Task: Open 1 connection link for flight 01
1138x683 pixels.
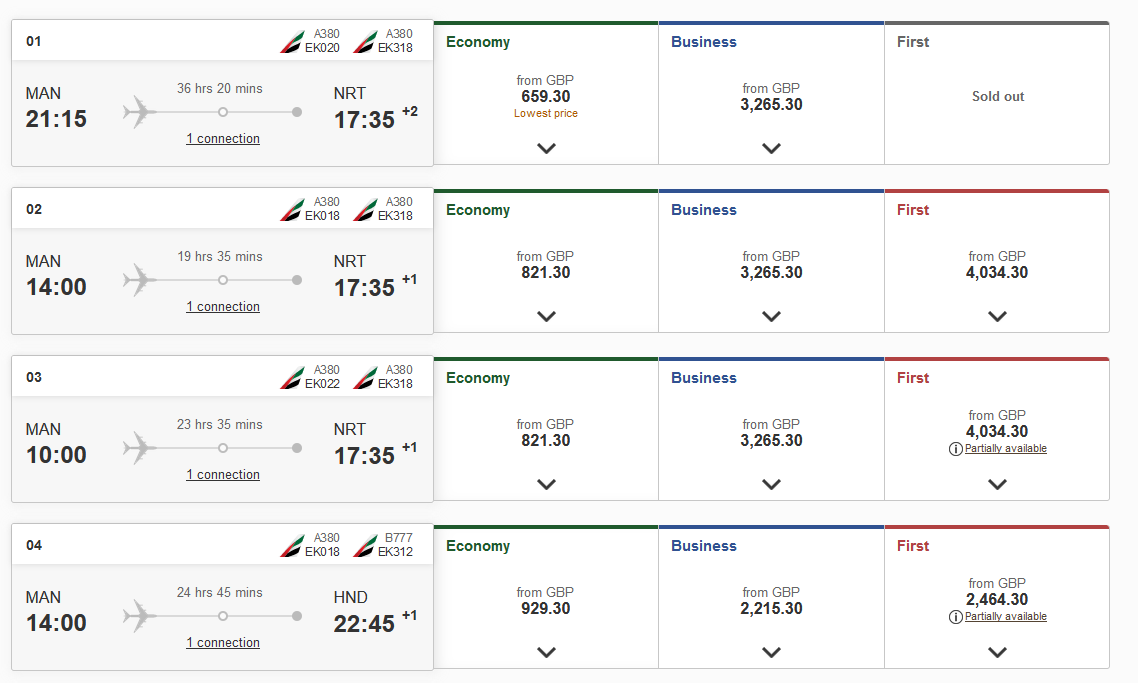Action: (x=223, y=139)
